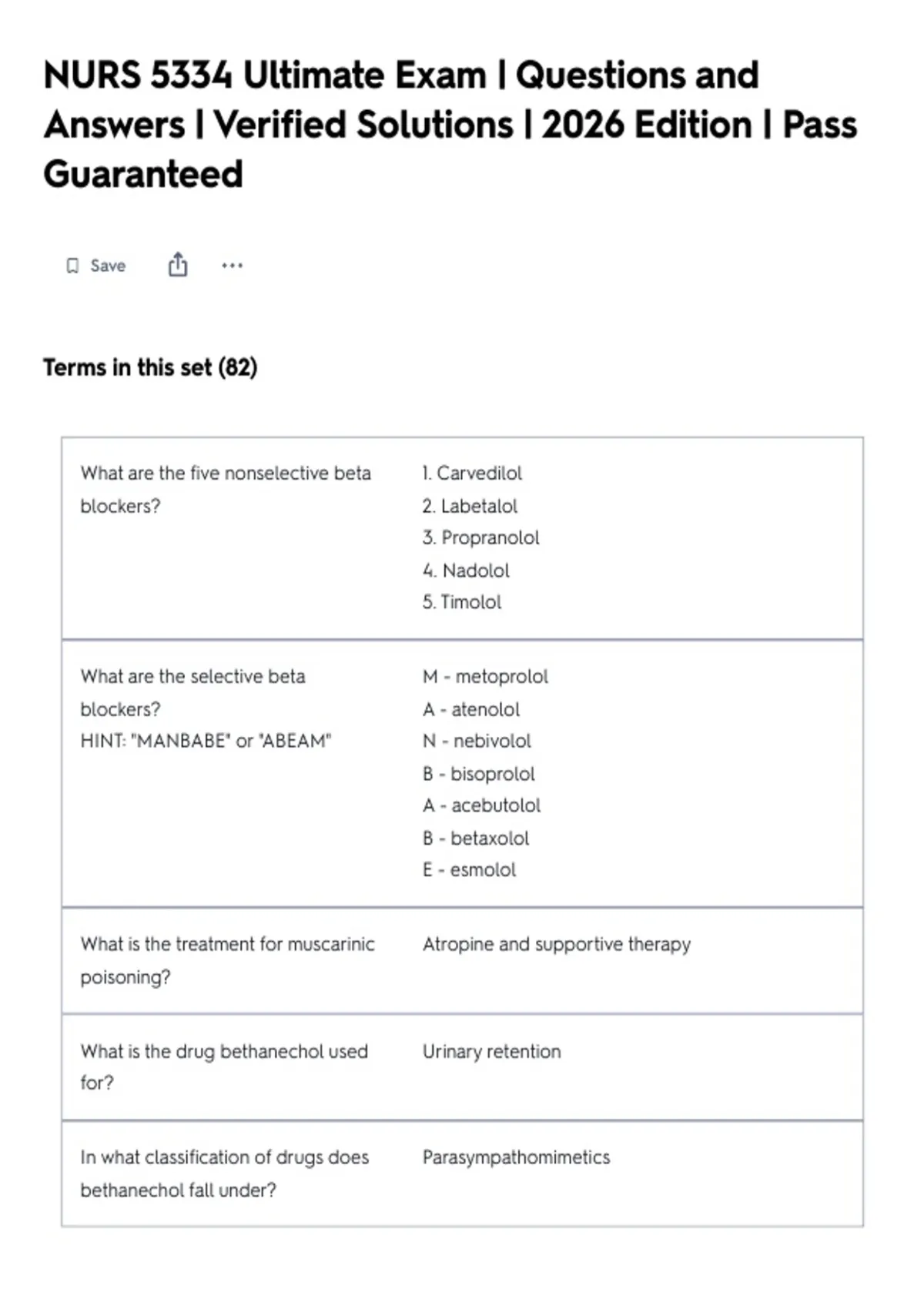Click the Carvedilol answer line
Screen dimensions: 924x1309
click(x=472, y=473)
